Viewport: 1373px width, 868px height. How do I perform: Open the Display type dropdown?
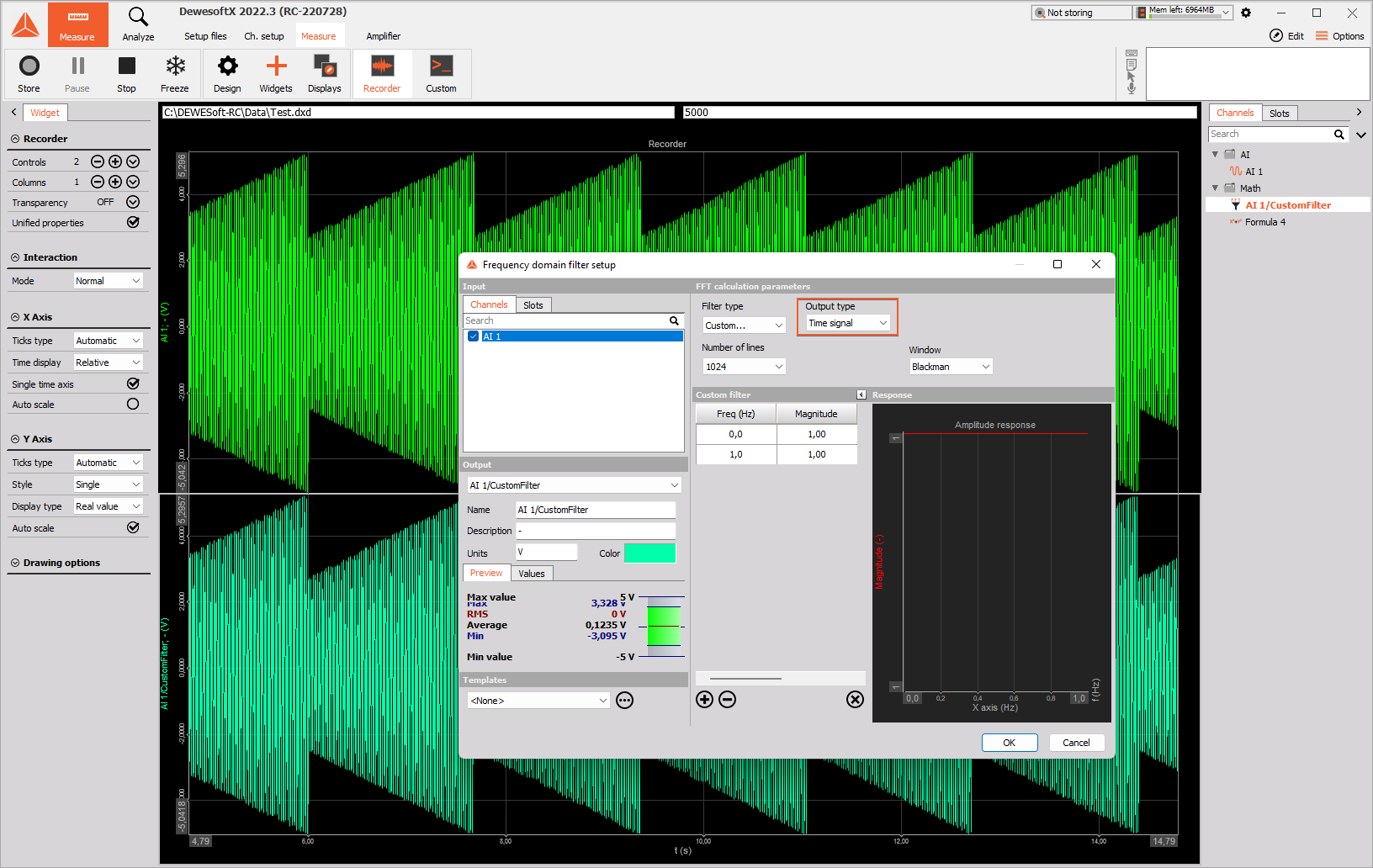(x=109, y=506)
